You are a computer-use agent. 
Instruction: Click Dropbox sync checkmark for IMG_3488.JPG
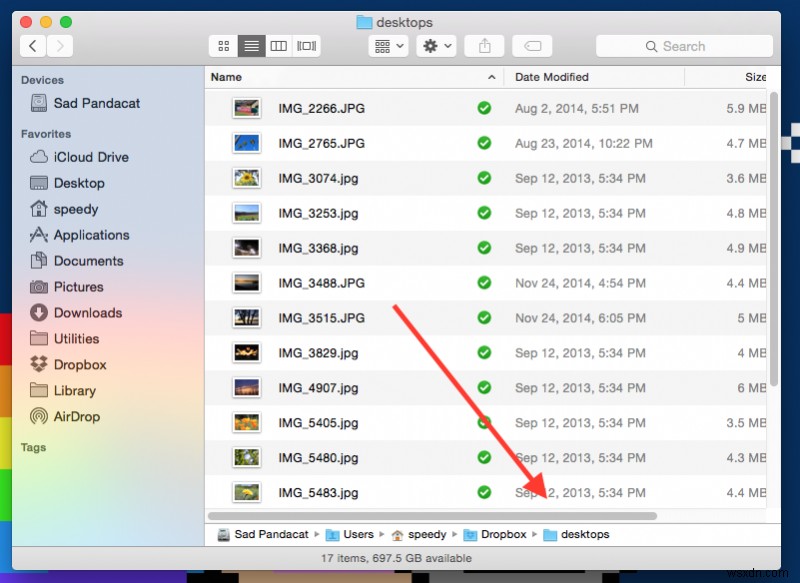484,283
